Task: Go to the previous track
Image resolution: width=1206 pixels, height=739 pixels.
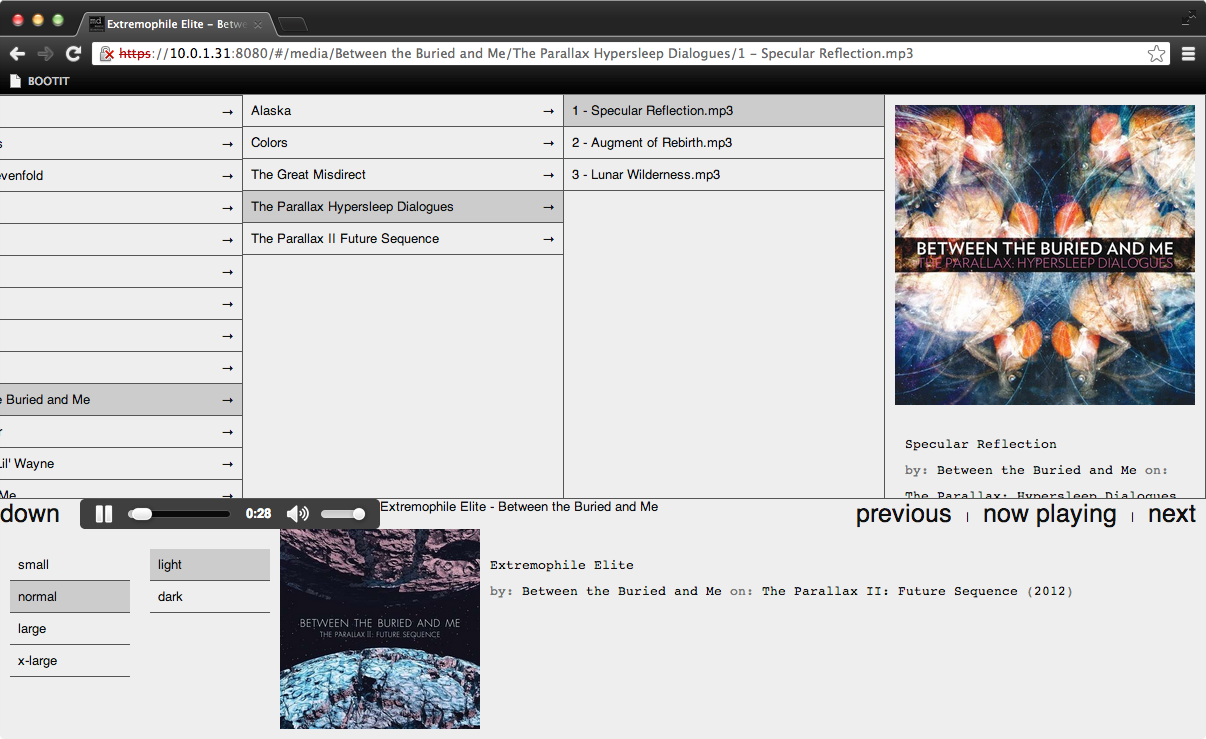Action: (903, 514)
